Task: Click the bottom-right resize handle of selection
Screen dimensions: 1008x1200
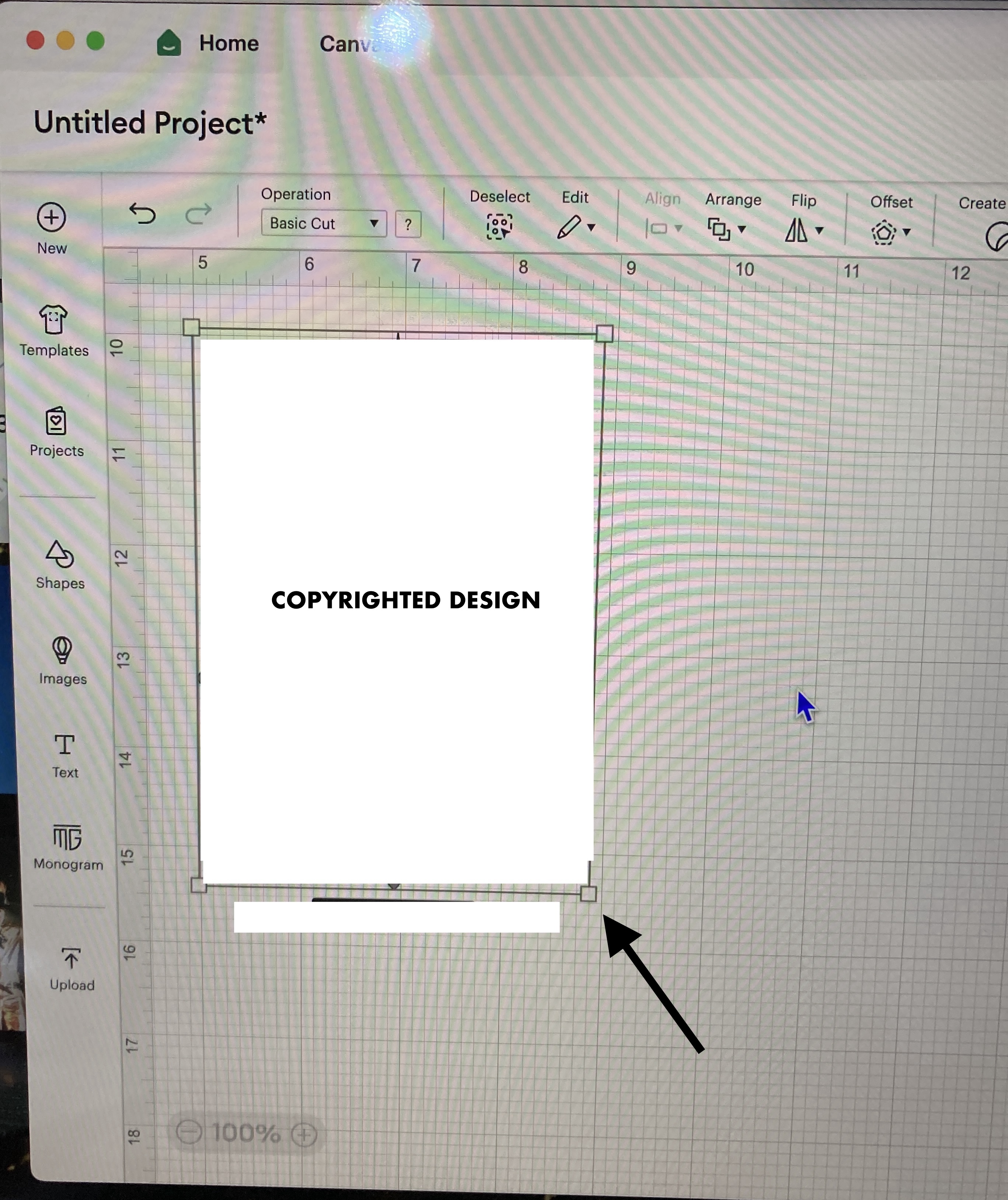Action: [588, 894]
